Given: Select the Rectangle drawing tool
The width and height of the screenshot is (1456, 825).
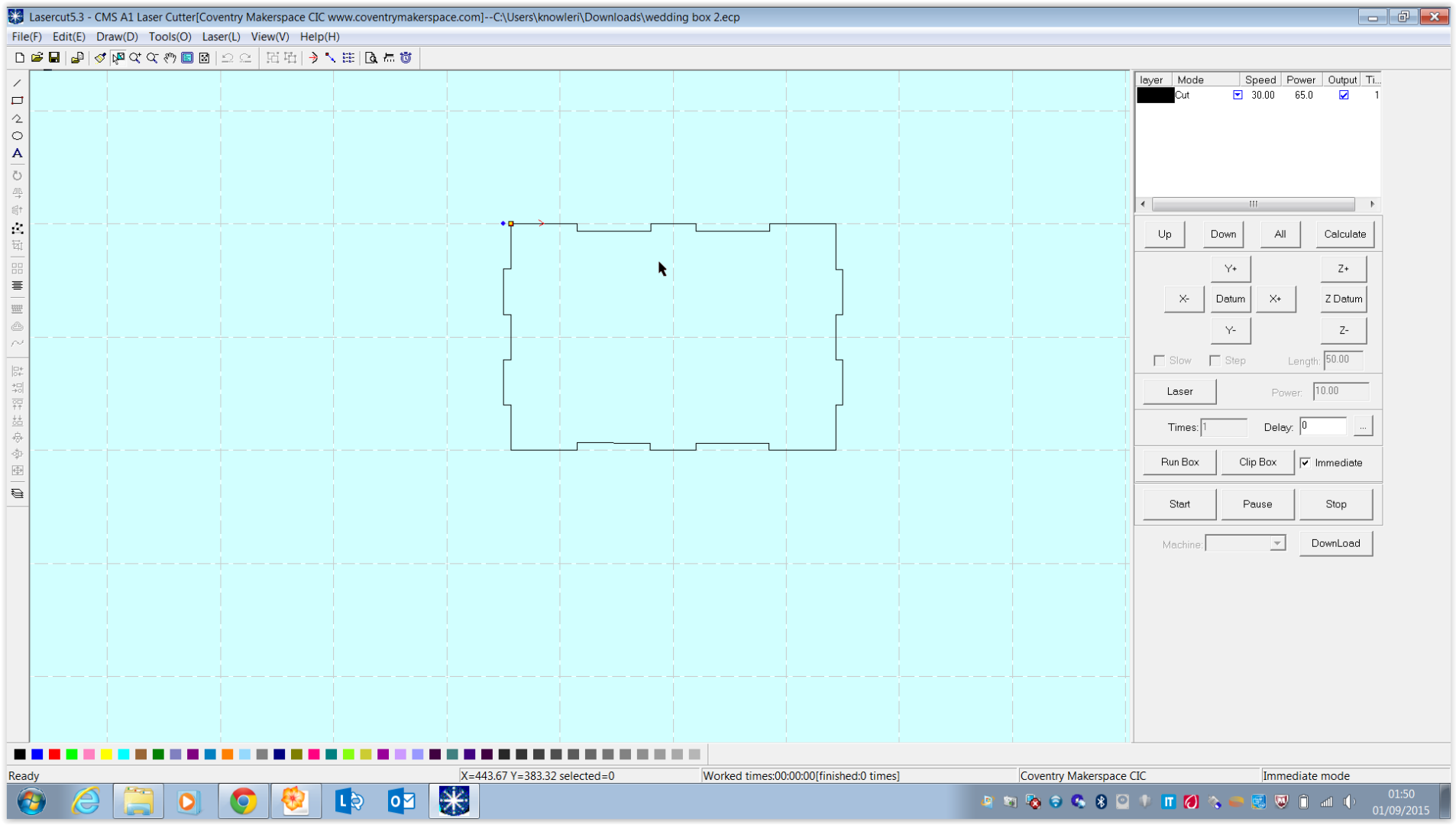Looking at the screenshot, I should (17, 100).
